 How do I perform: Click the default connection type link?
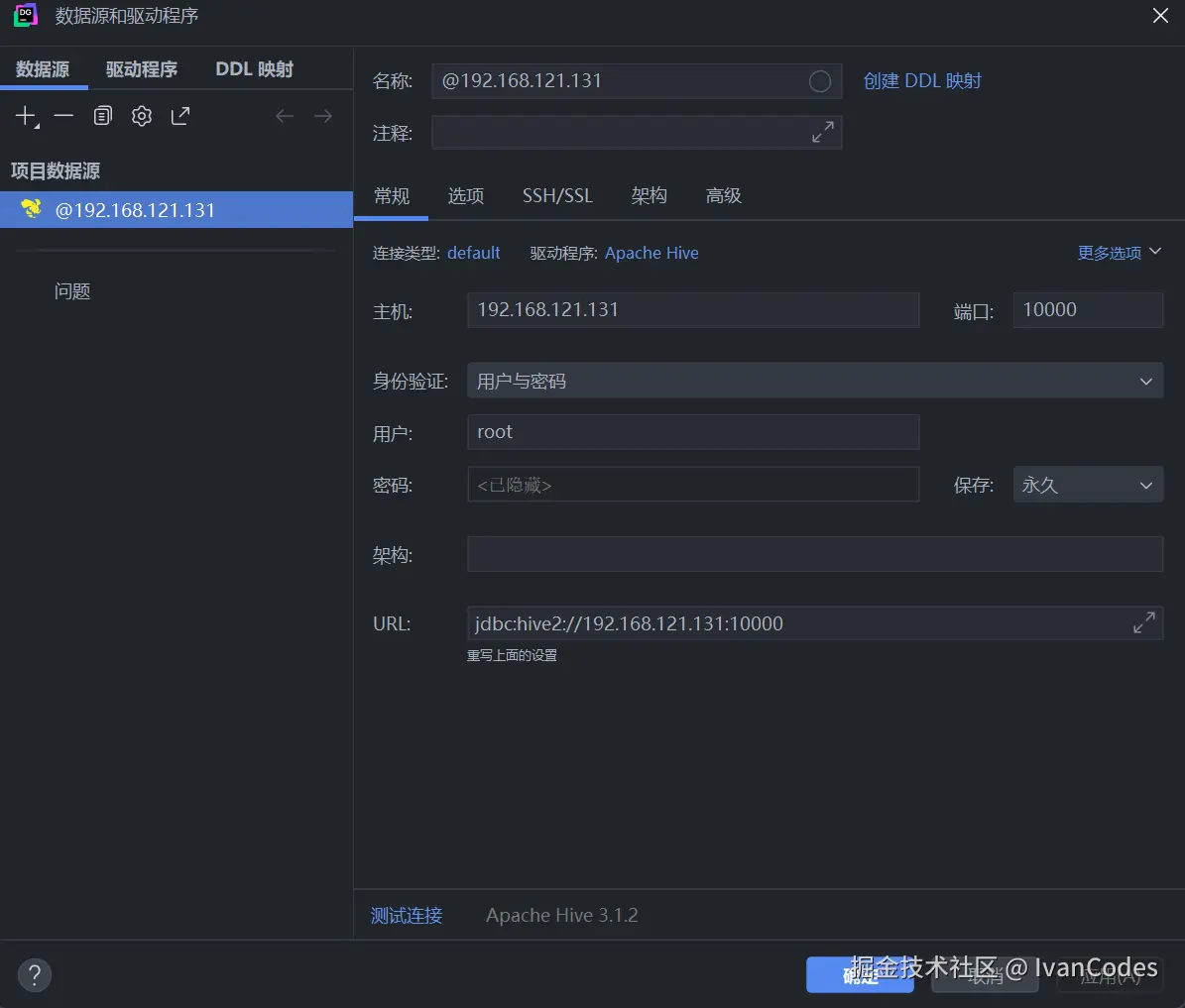[473, 253]
